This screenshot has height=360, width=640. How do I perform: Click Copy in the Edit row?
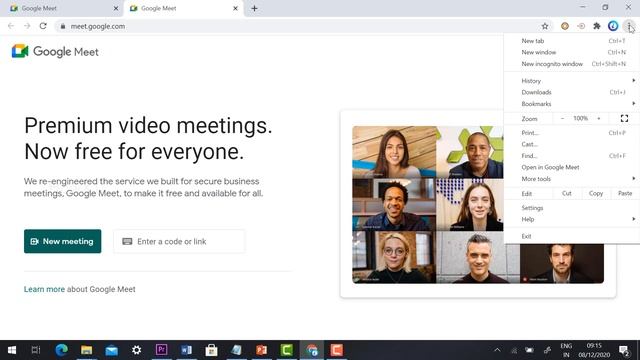[596, 193]
